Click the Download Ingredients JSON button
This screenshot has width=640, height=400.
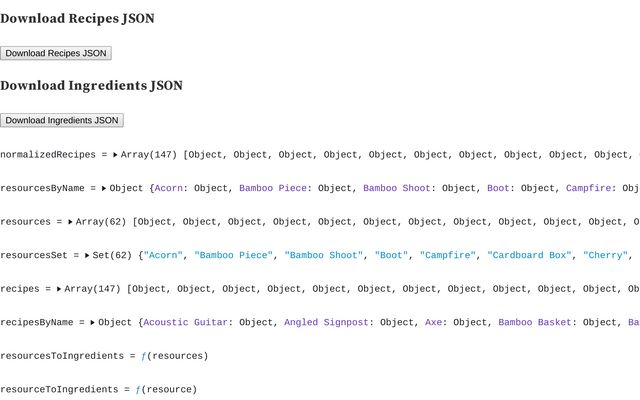pos(62,120)
